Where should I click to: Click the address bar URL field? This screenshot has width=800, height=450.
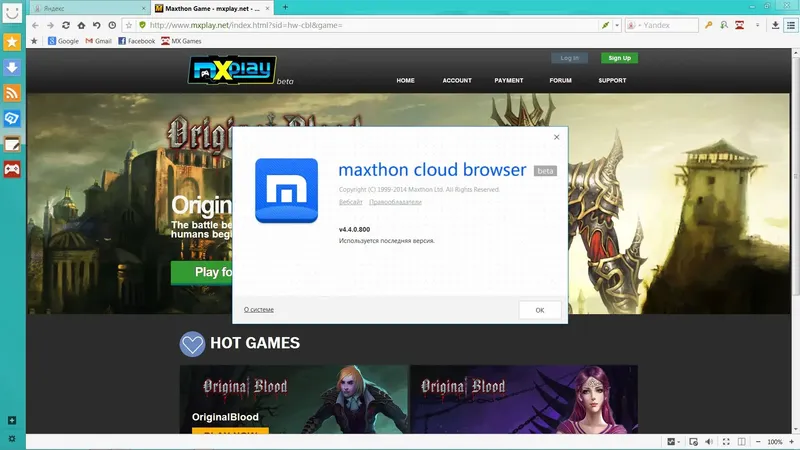pos(372,25)
